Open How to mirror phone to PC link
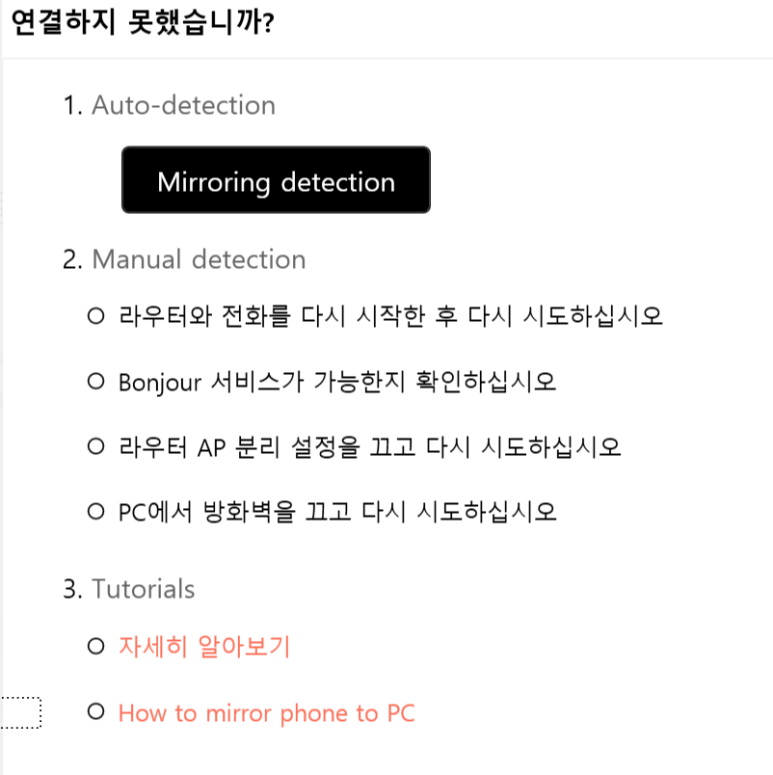Viewport: 773px width, 775px height. (266, 713)
